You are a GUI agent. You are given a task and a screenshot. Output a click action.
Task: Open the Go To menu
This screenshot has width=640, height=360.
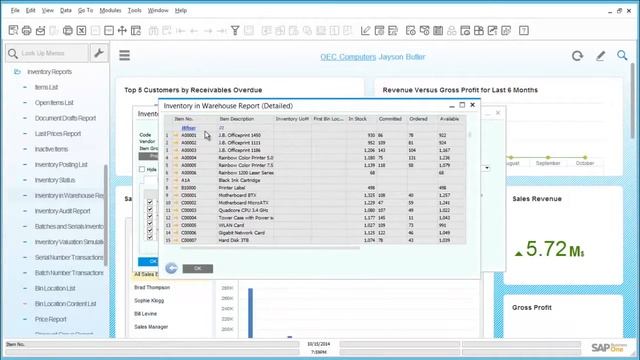pos(85,10)
